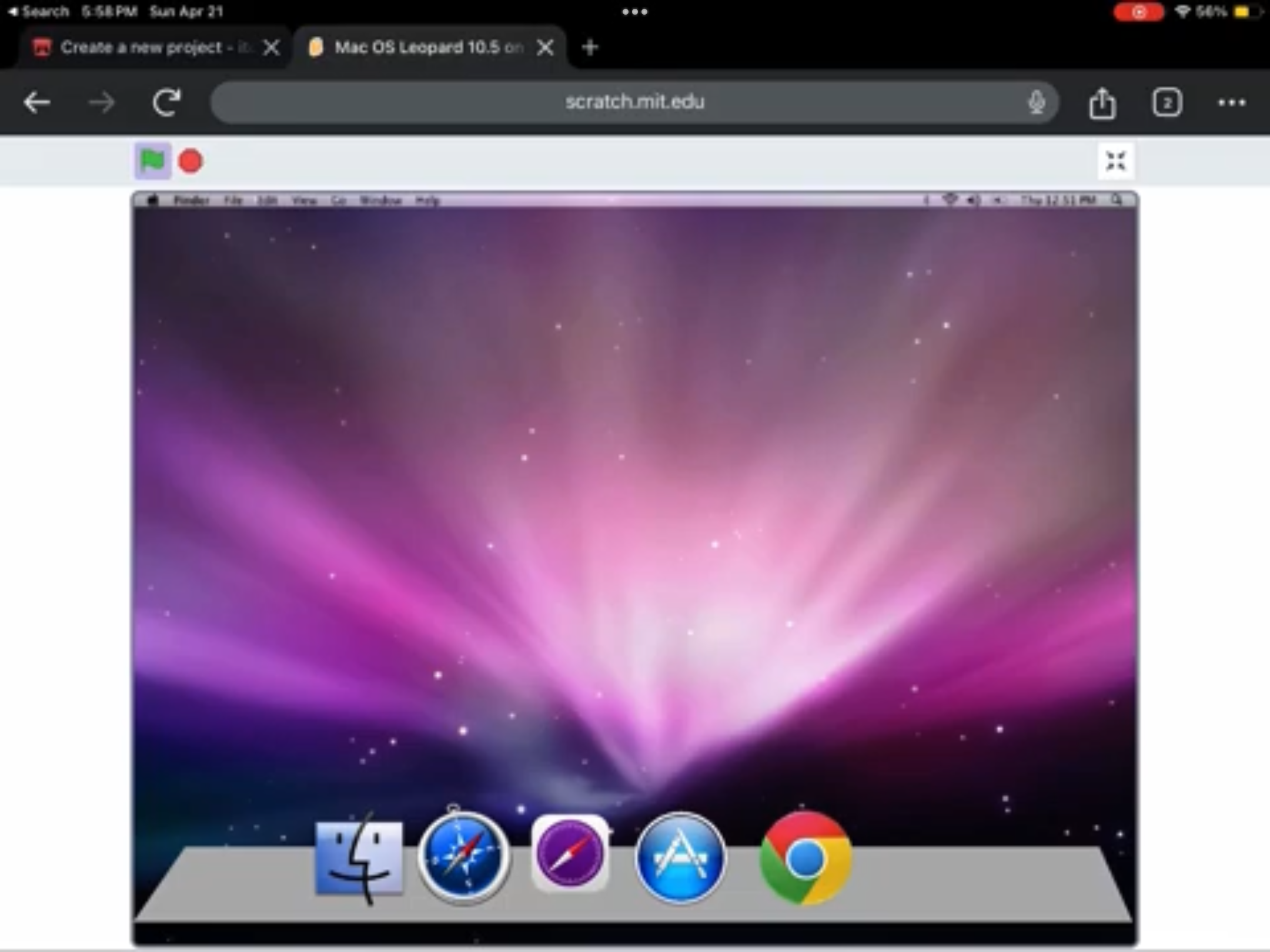Image resolution: width=1270 pixels, height=952 pixels.
Task: Open the browser three-dot menu
Action: coord(1232,103)
